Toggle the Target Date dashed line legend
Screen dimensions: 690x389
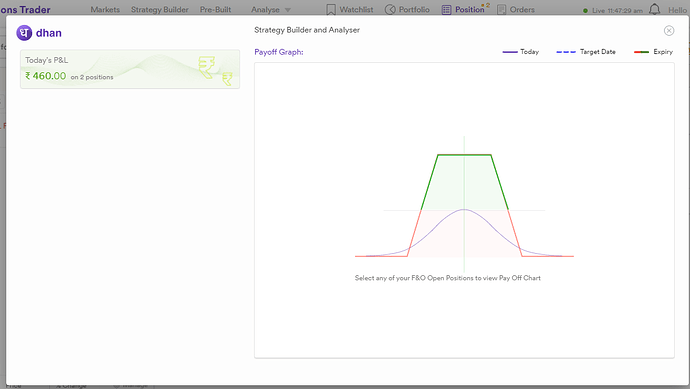tap(586, 52)
